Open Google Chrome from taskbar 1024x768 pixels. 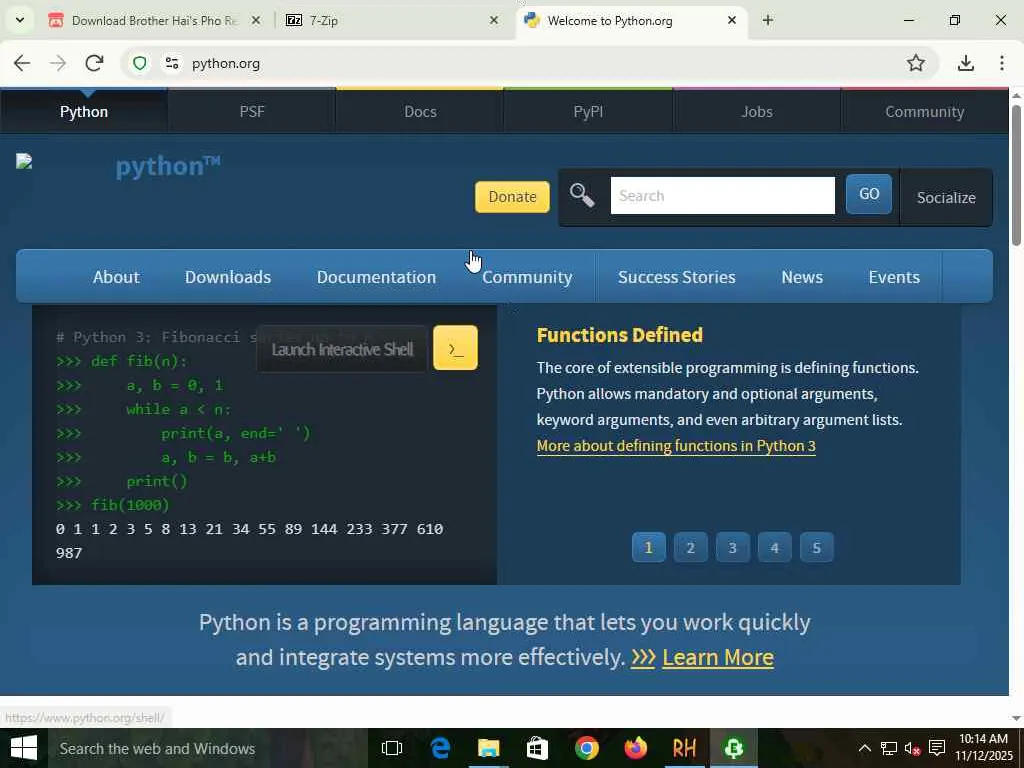pyautogui.click(x=586, y=748)
